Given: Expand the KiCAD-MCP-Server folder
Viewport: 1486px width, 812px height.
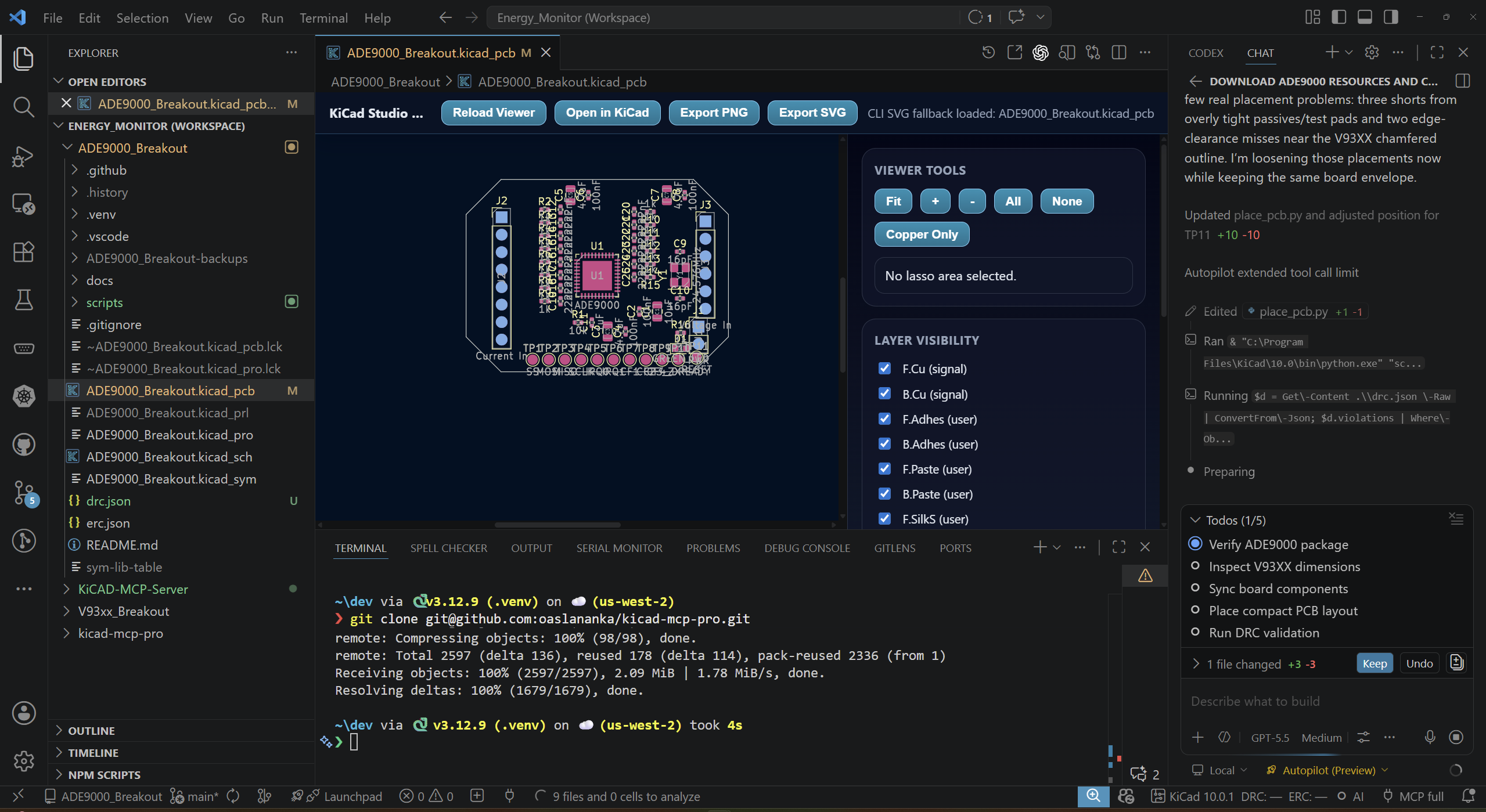Looking at the screenshot, I should 133,589.
